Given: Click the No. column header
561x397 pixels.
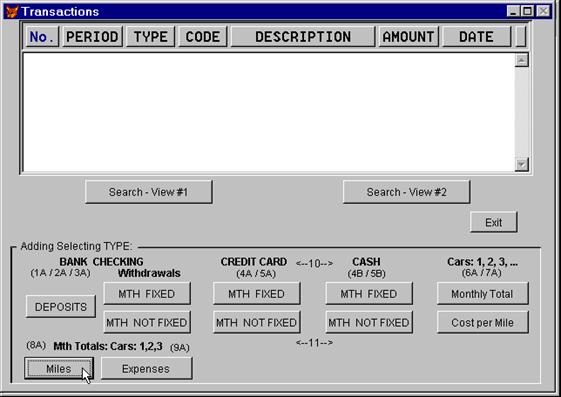Looking at the screenshot, I should [42, 36].
